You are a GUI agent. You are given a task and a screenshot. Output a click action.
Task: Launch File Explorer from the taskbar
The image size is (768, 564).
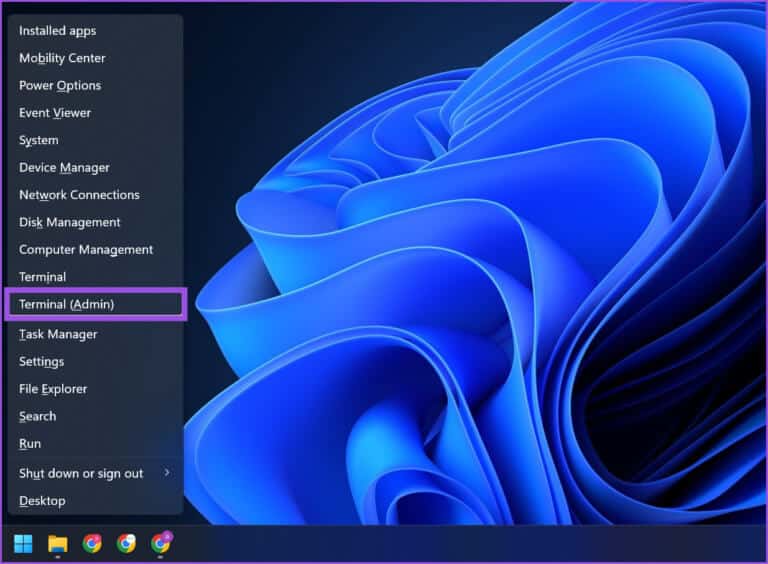[x=57, y=543]
